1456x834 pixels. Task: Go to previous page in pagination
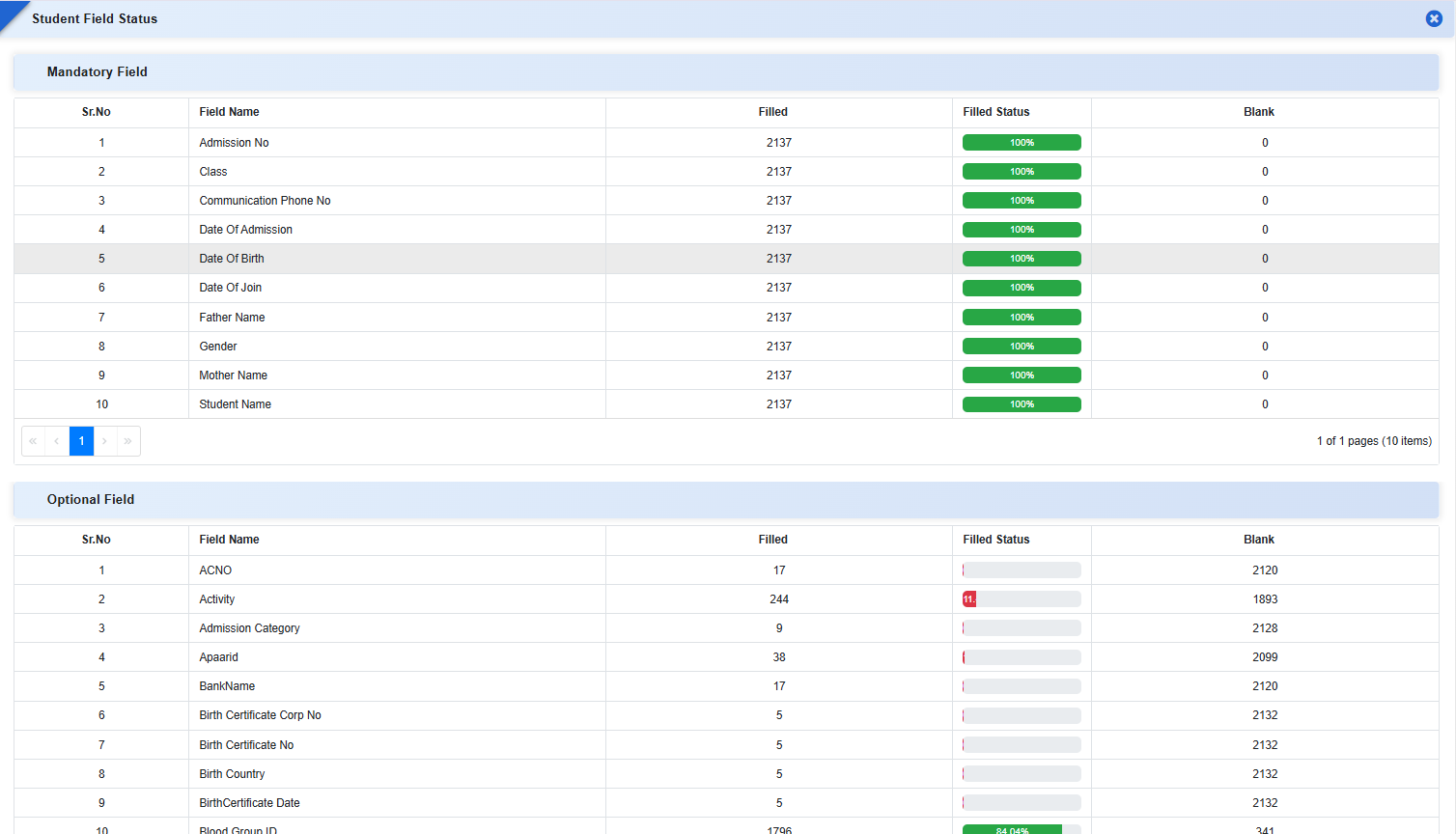pyautogui.click(x=57, y=441)
